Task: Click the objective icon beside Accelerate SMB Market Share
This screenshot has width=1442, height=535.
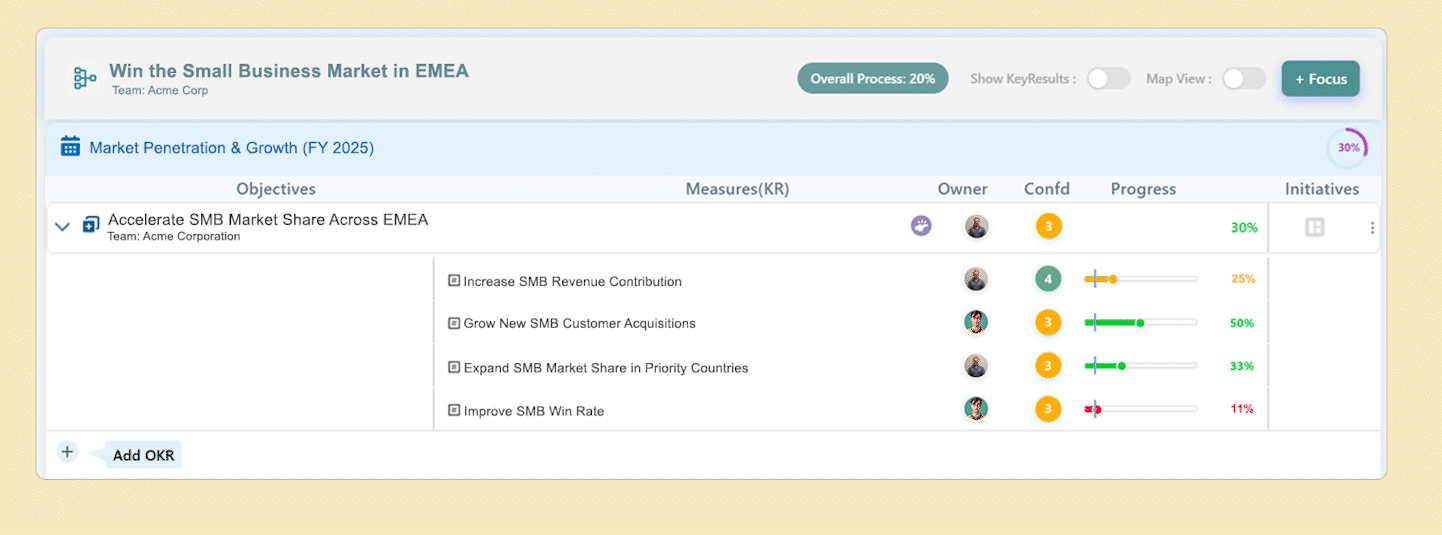Action: tap(91, 226)
